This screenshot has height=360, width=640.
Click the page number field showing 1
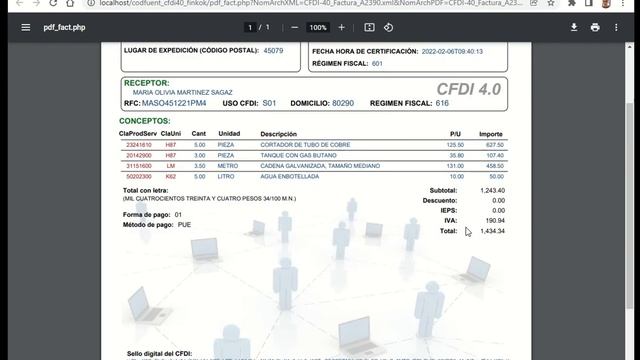(x=250, y=27)
